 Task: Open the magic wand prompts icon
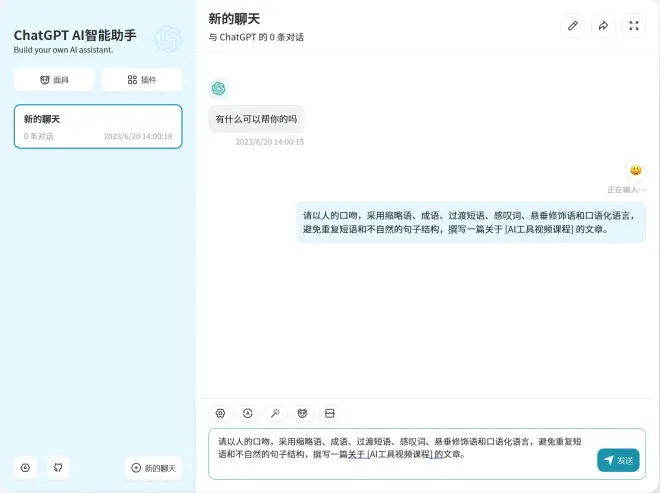point(275,413)
